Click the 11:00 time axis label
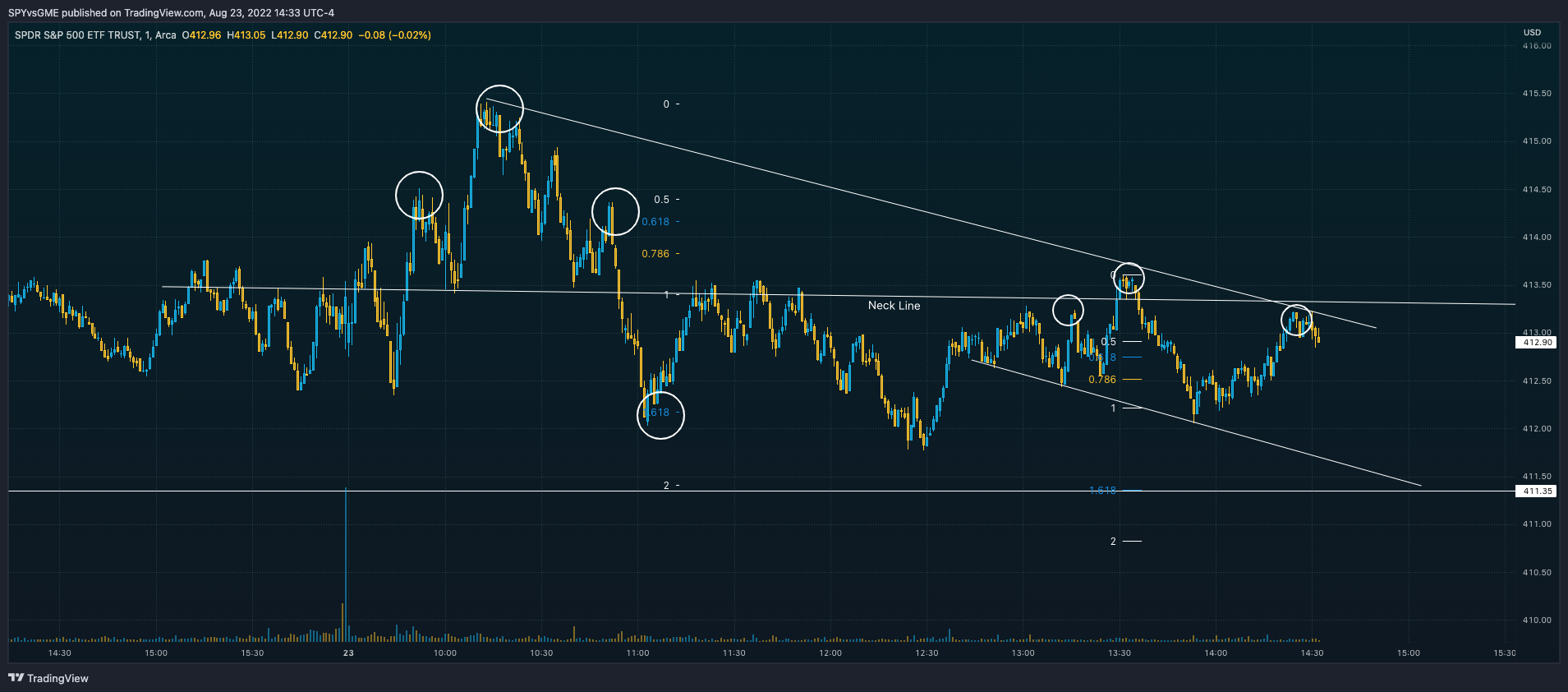 coord(637,653)
